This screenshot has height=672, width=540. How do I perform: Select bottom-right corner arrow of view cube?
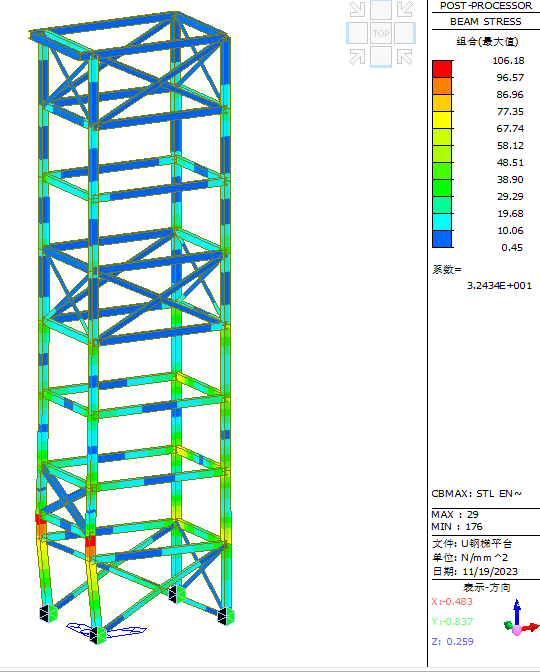pos(405,57)
